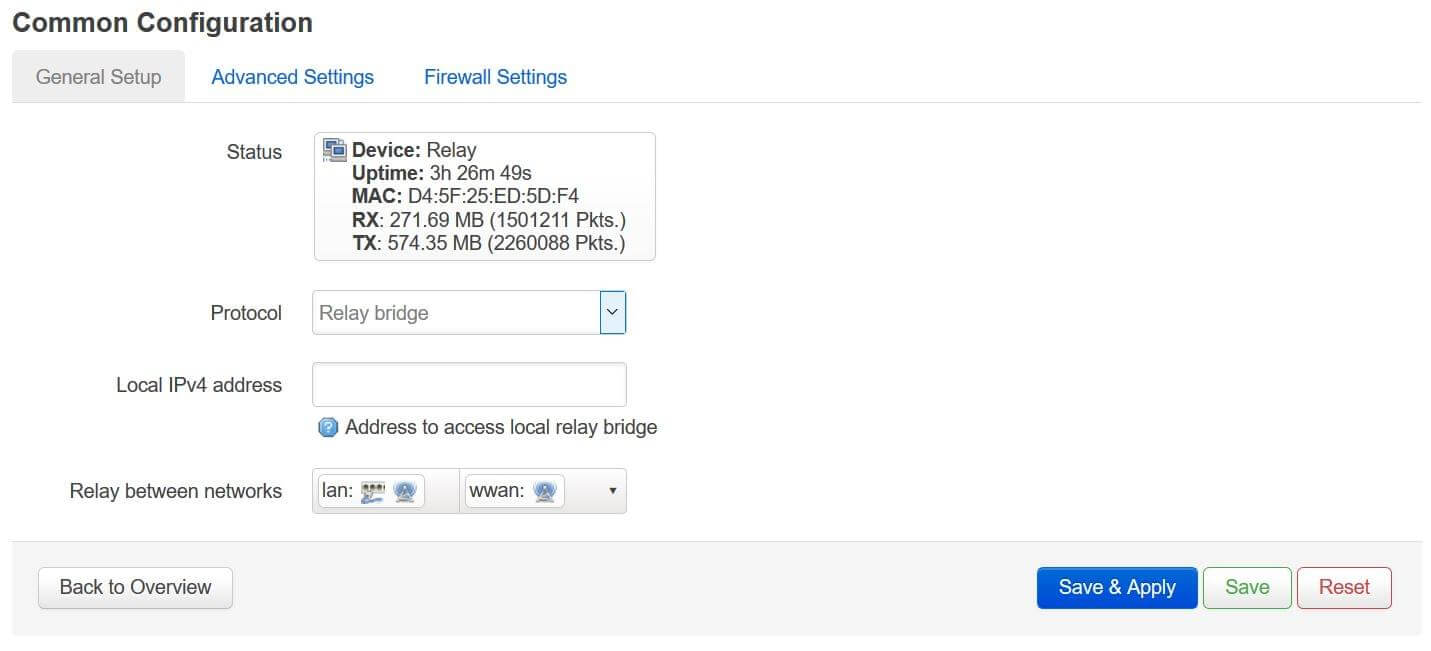This screenshot has width=1431, height=651.
Task: Select the wwan network entry
Action: click(495, 491)
